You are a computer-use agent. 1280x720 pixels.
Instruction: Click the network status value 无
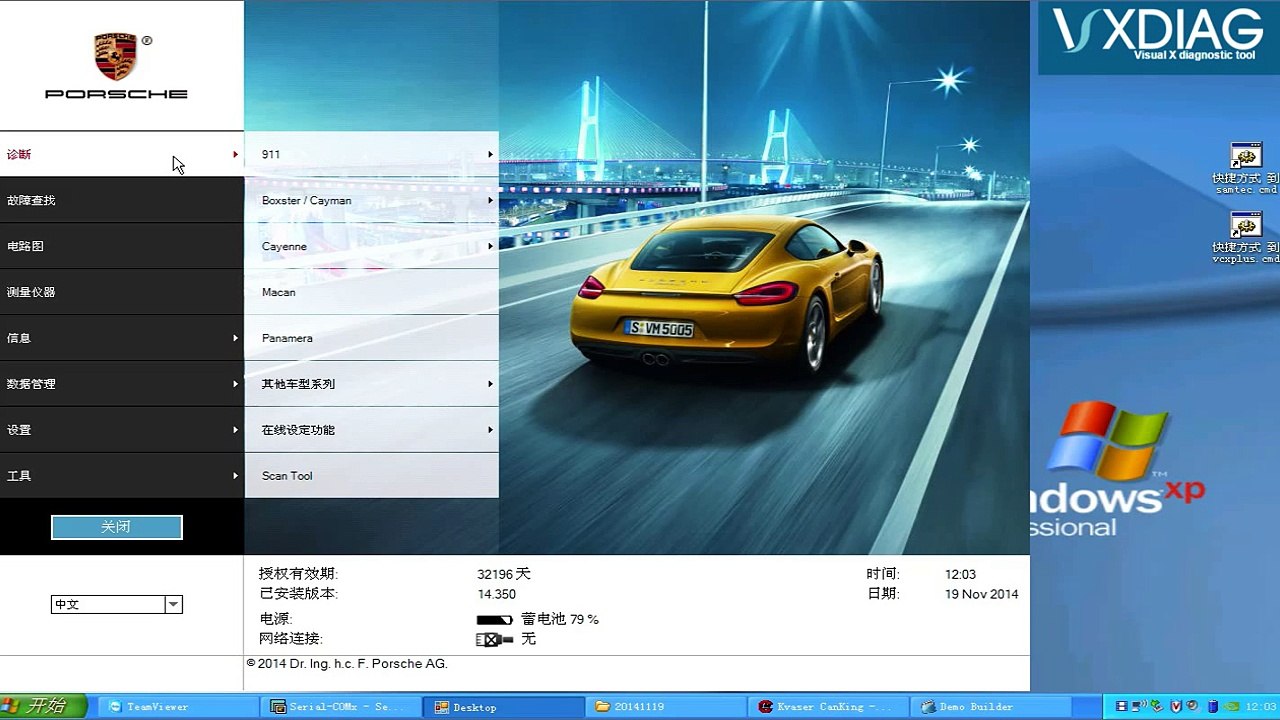528,639
